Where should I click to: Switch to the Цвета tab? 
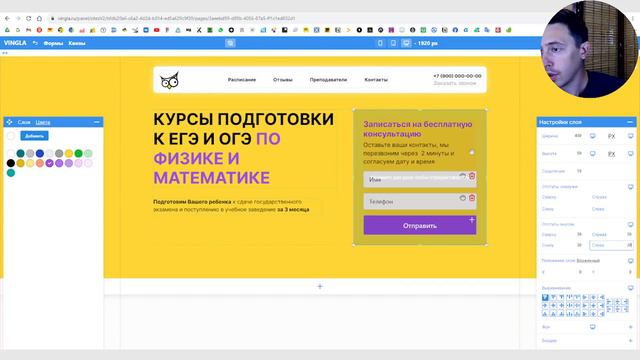coord(43,122)
